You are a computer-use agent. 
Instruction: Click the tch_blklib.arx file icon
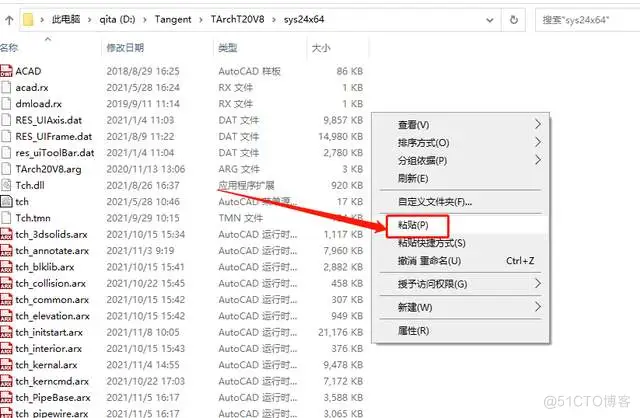click(x=6, y=267)
